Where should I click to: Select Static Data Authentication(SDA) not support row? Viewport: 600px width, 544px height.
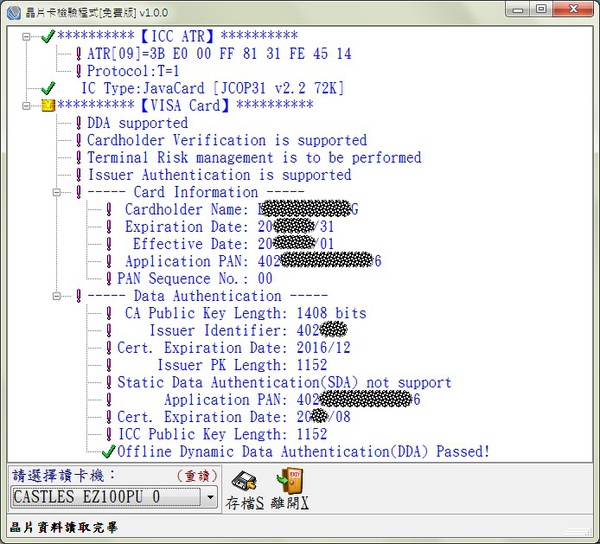[x=284, y=382]
